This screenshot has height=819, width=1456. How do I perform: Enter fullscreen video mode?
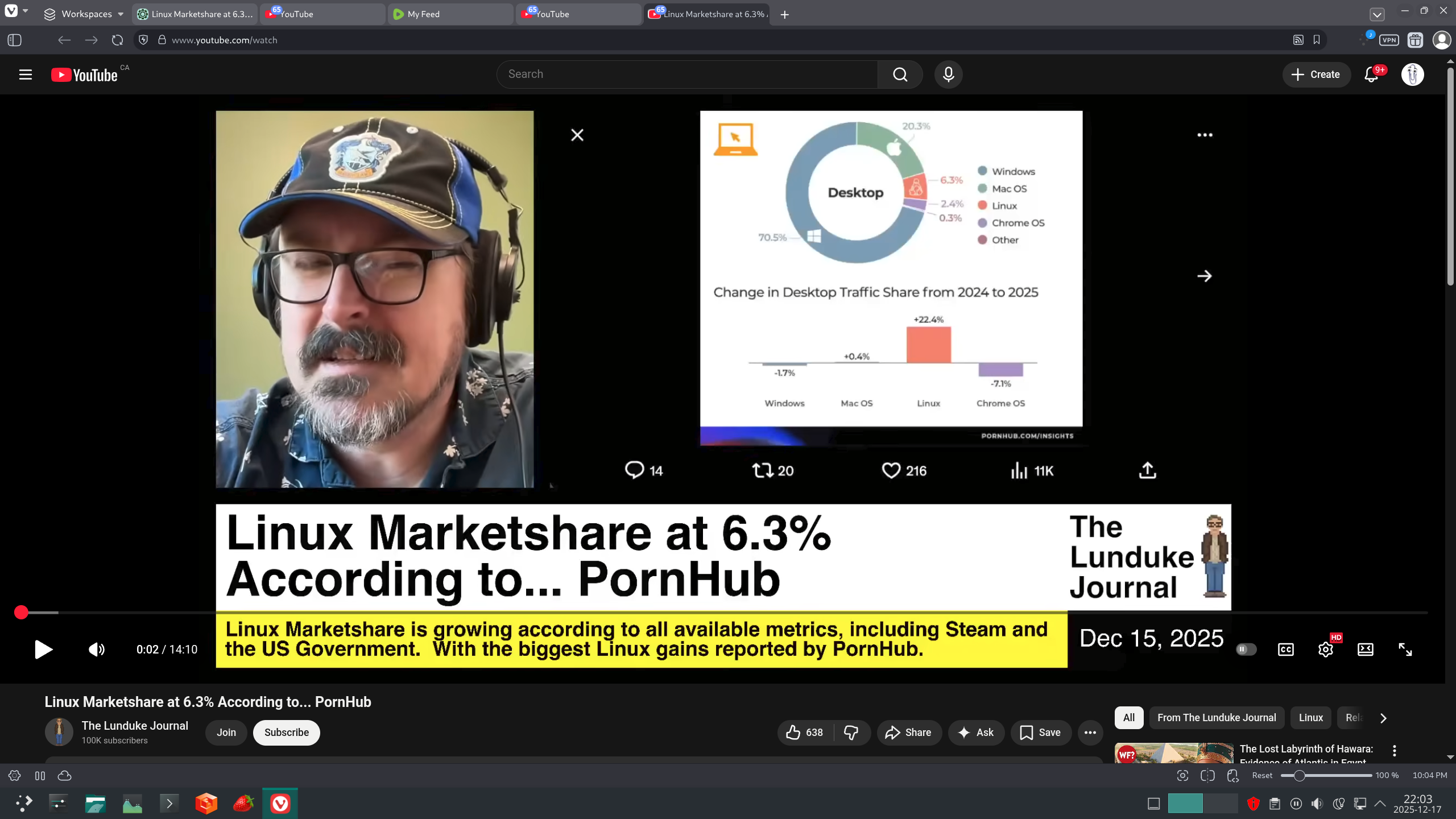coord(1405,650)
